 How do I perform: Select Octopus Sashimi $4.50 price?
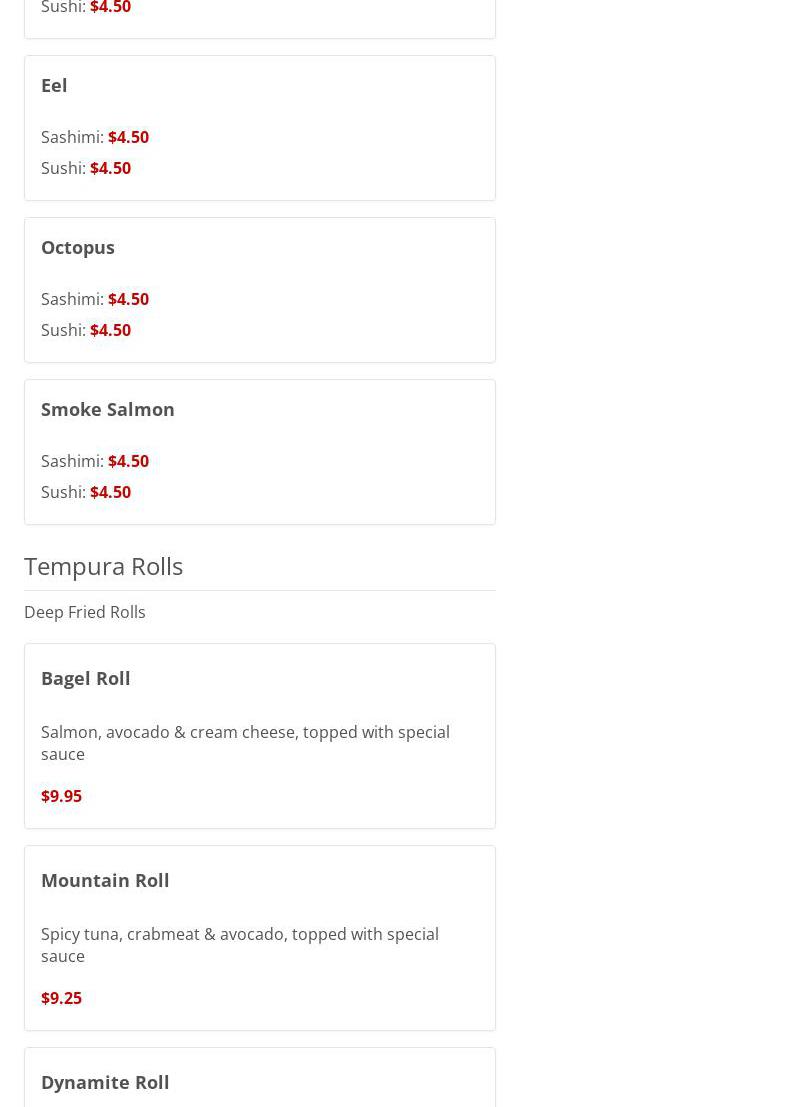[128, 299]
